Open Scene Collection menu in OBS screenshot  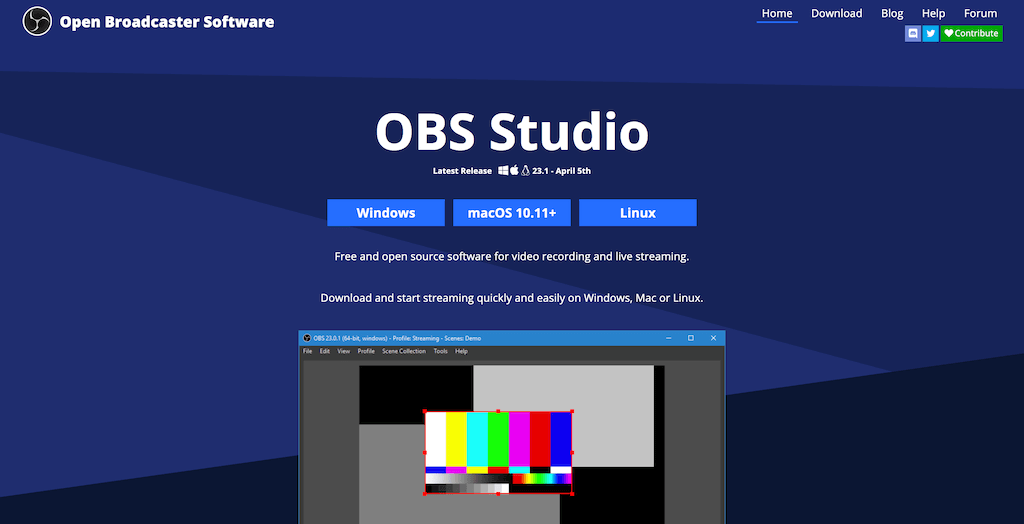404,352
